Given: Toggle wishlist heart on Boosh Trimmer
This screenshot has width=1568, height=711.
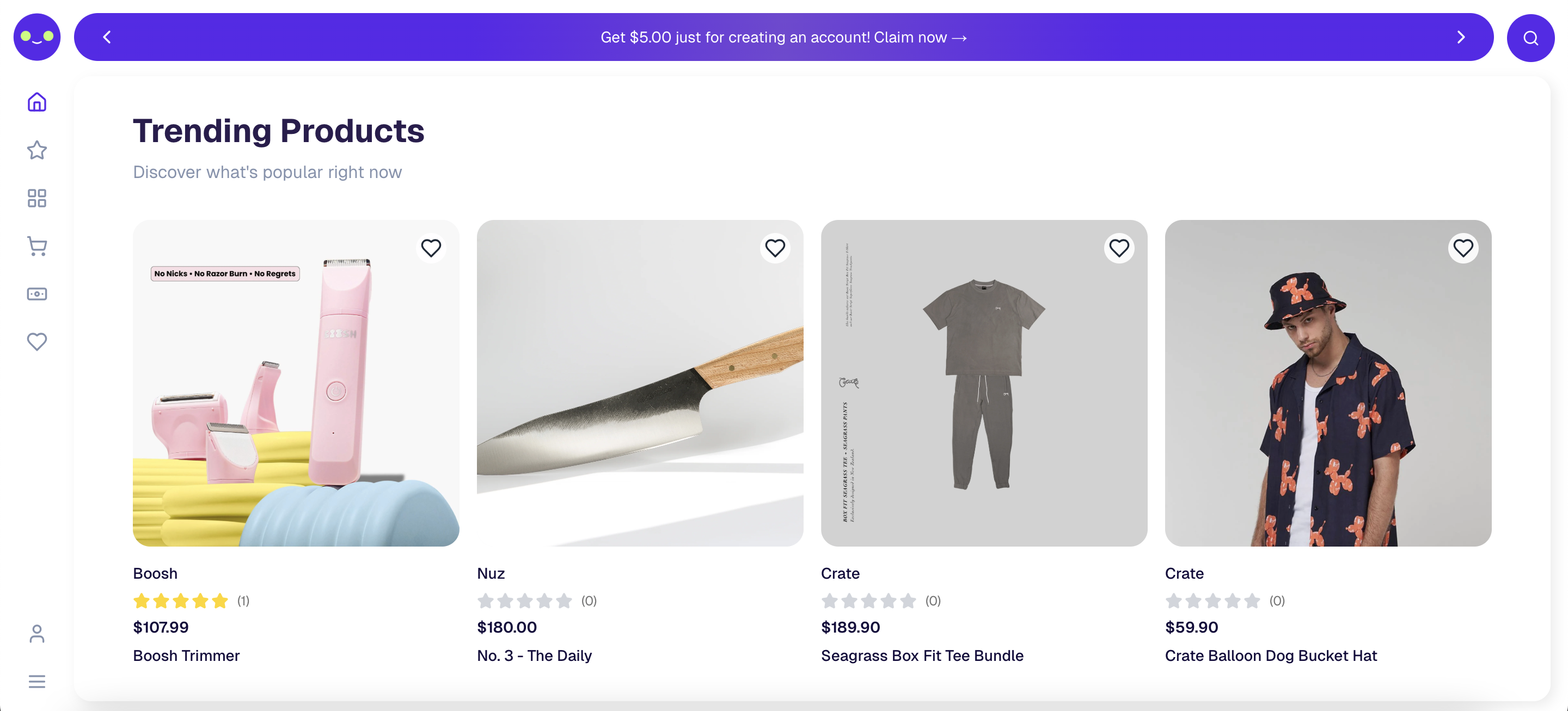Looking at the screenshot, I should [432, 248].
